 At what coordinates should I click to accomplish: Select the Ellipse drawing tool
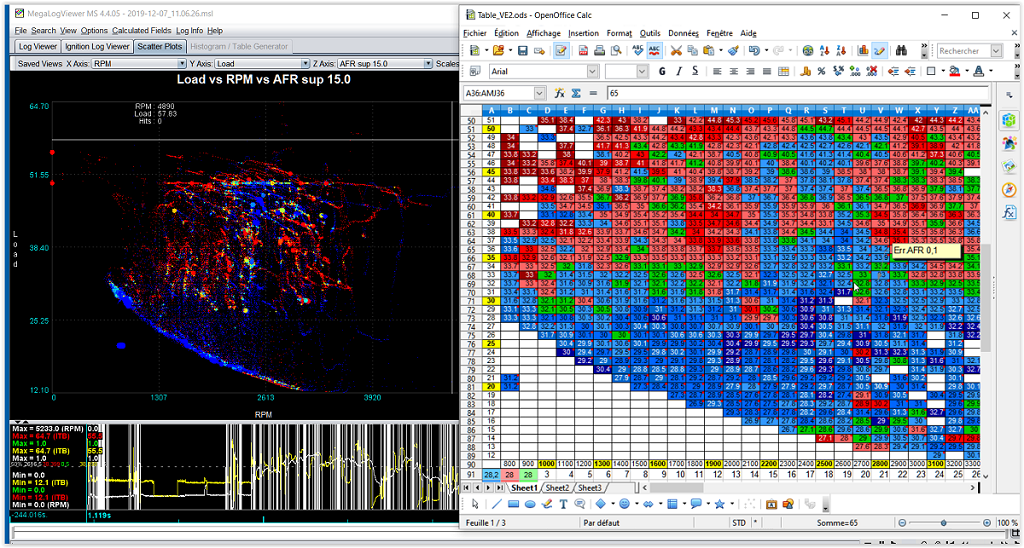530,504
